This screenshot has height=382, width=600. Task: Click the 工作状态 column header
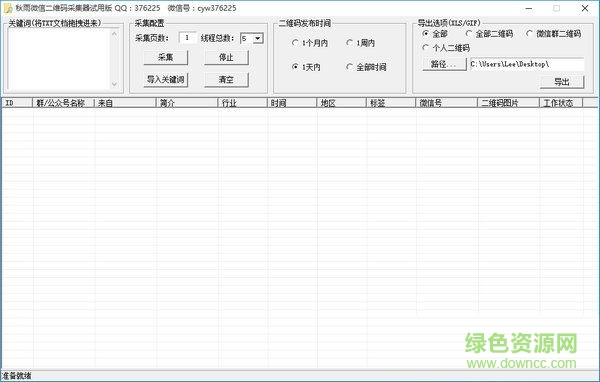(x=561, y=103)
